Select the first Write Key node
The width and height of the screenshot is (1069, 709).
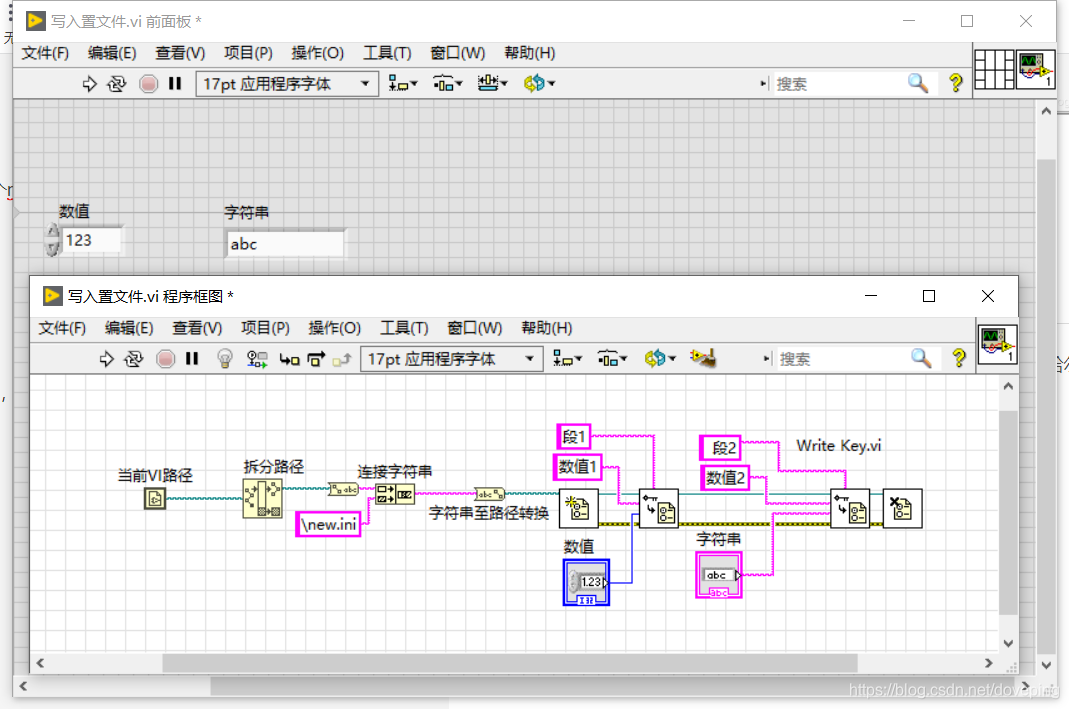point(659,509)
